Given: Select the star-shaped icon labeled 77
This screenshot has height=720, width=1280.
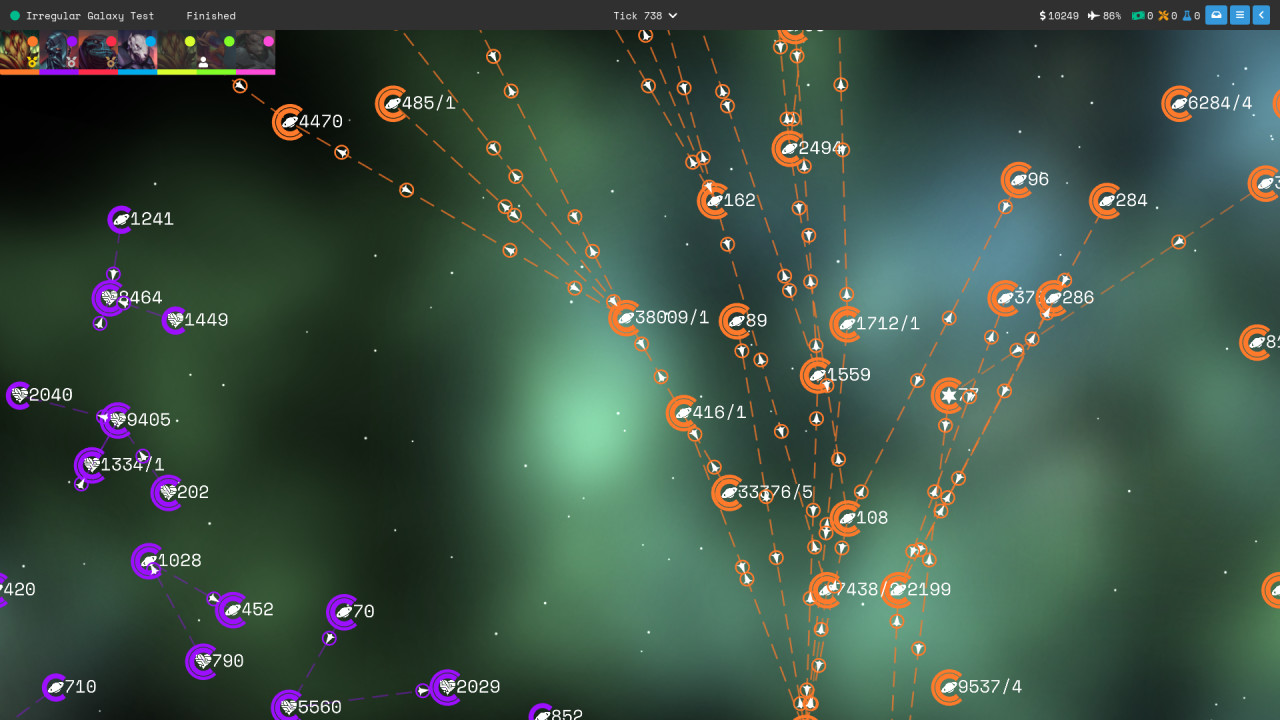Looking at the screenshot, I should coord(948,395).
